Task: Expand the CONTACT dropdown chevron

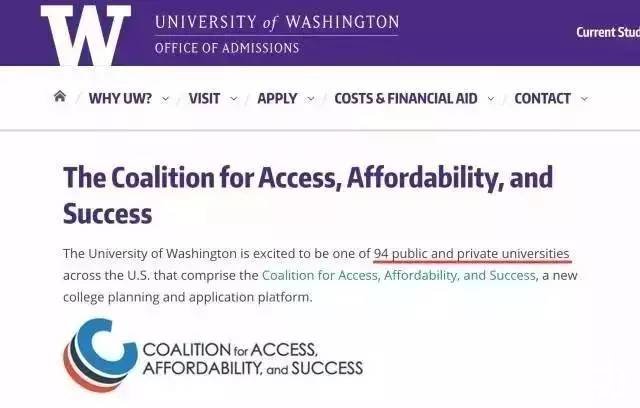Action: click(x=585, y=98)
